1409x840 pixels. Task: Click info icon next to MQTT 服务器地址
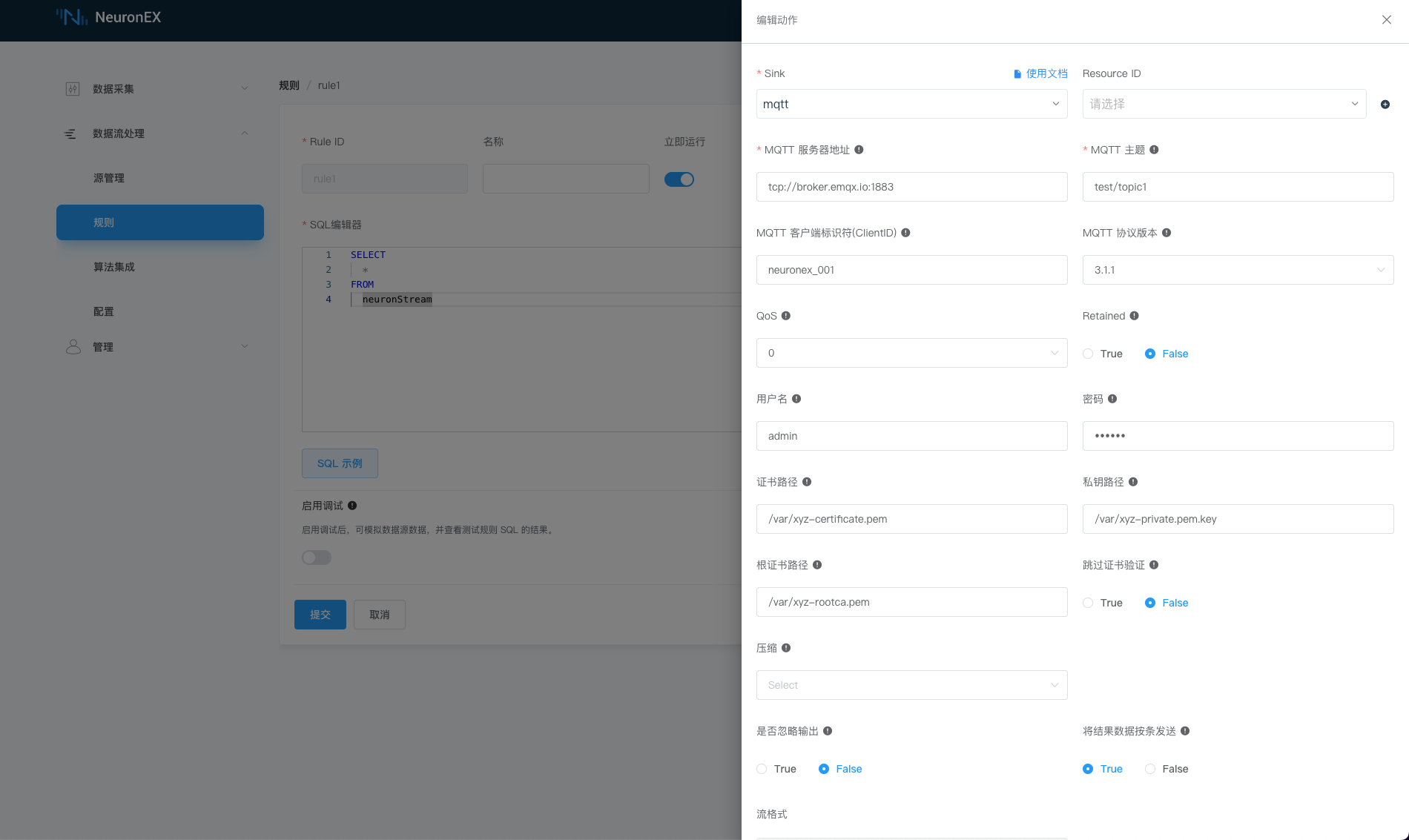(858, 149)
